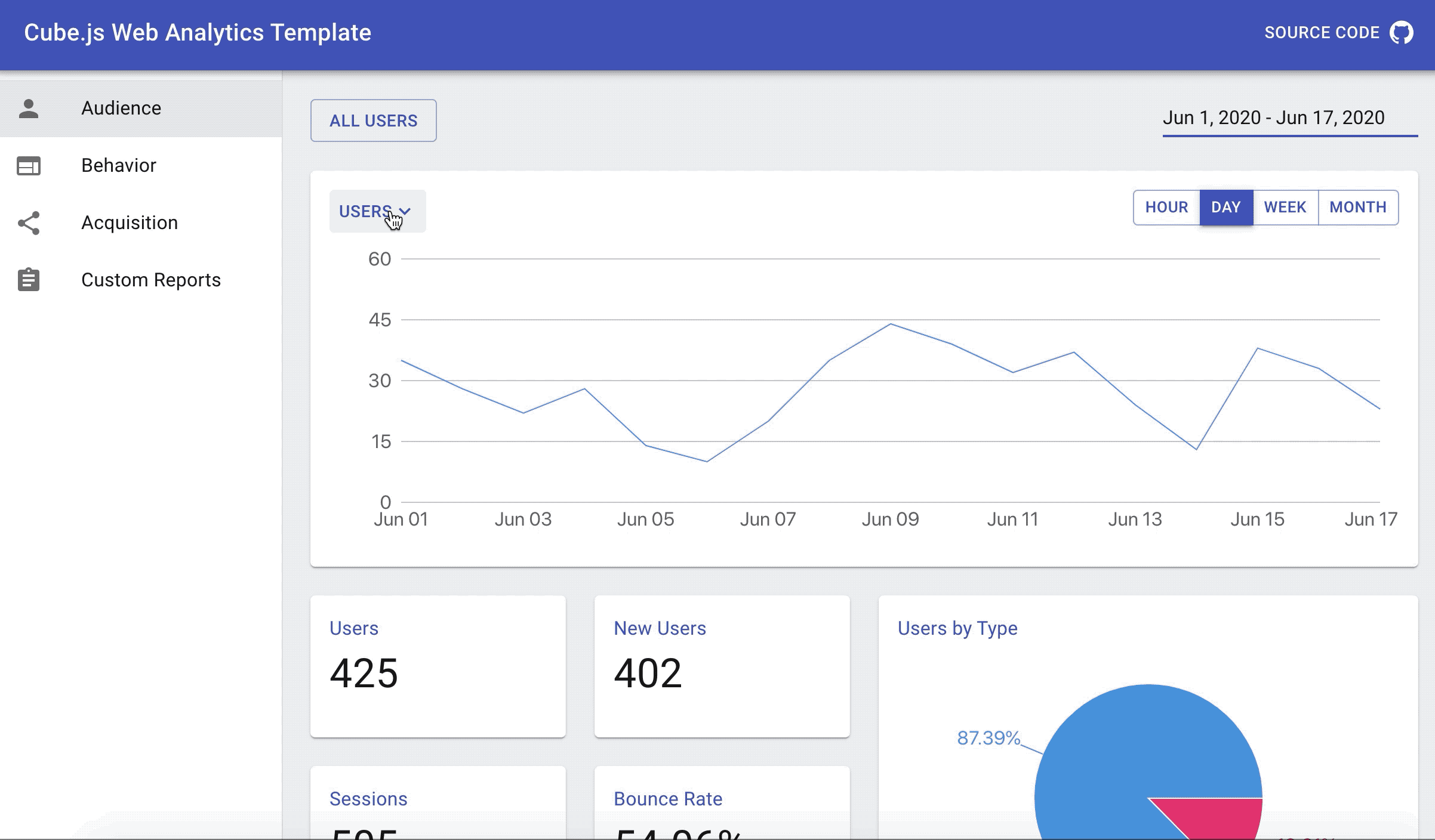Click the Bounce Rate card heading
The height and width of the screenshot is (840, 1435).
tap(668, 799)
